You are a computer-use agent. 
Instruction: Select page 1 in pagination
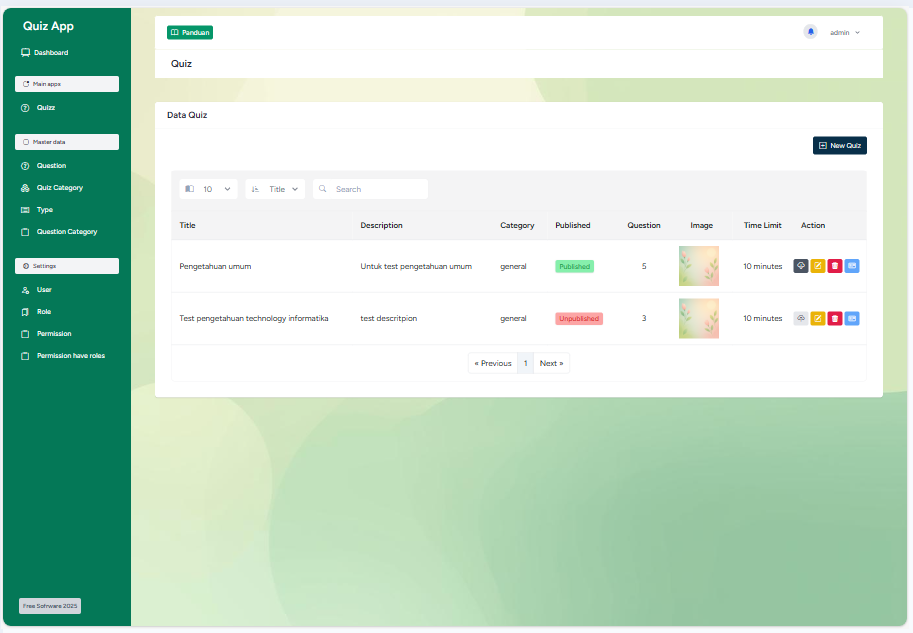tap(525, 363)
